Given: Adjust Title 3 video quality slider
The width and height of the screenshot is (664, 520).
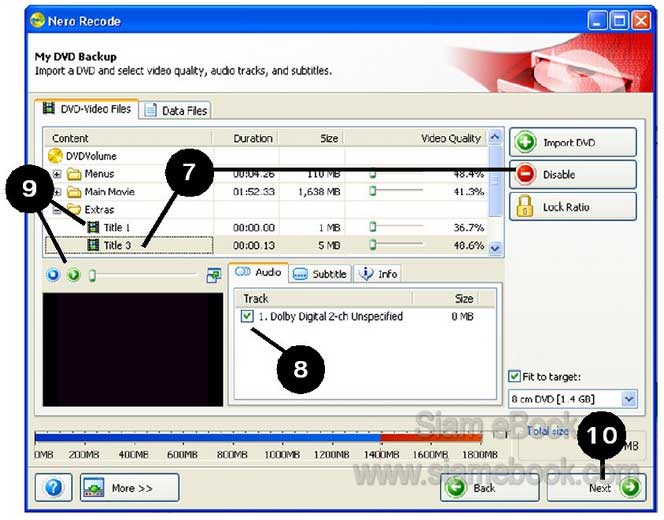Looking at the screenshot, I should (x=372, y=245).
